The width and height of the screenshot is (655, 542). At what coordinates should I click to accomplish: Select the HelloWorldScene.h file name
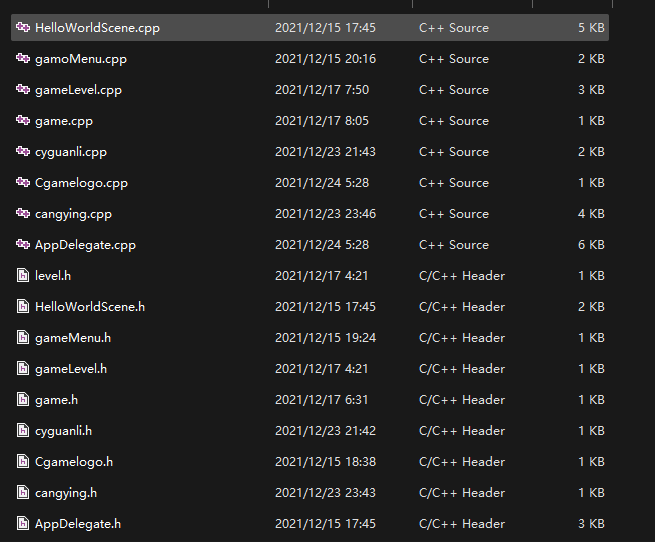click(89, 307)
